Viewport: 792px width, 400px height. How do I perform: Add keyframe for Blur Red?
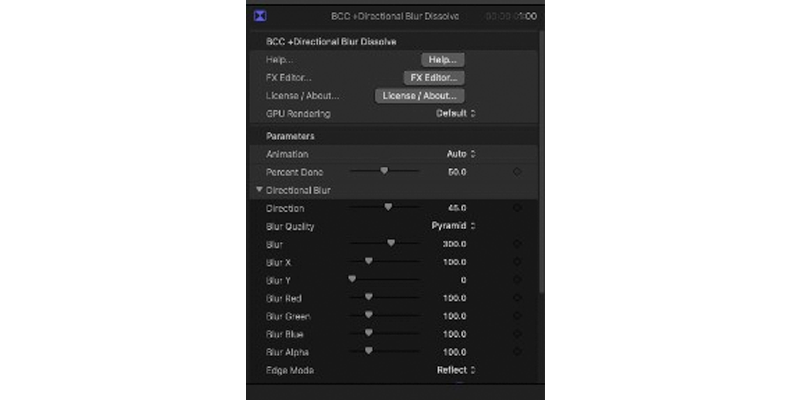click(x=517, y=298)
